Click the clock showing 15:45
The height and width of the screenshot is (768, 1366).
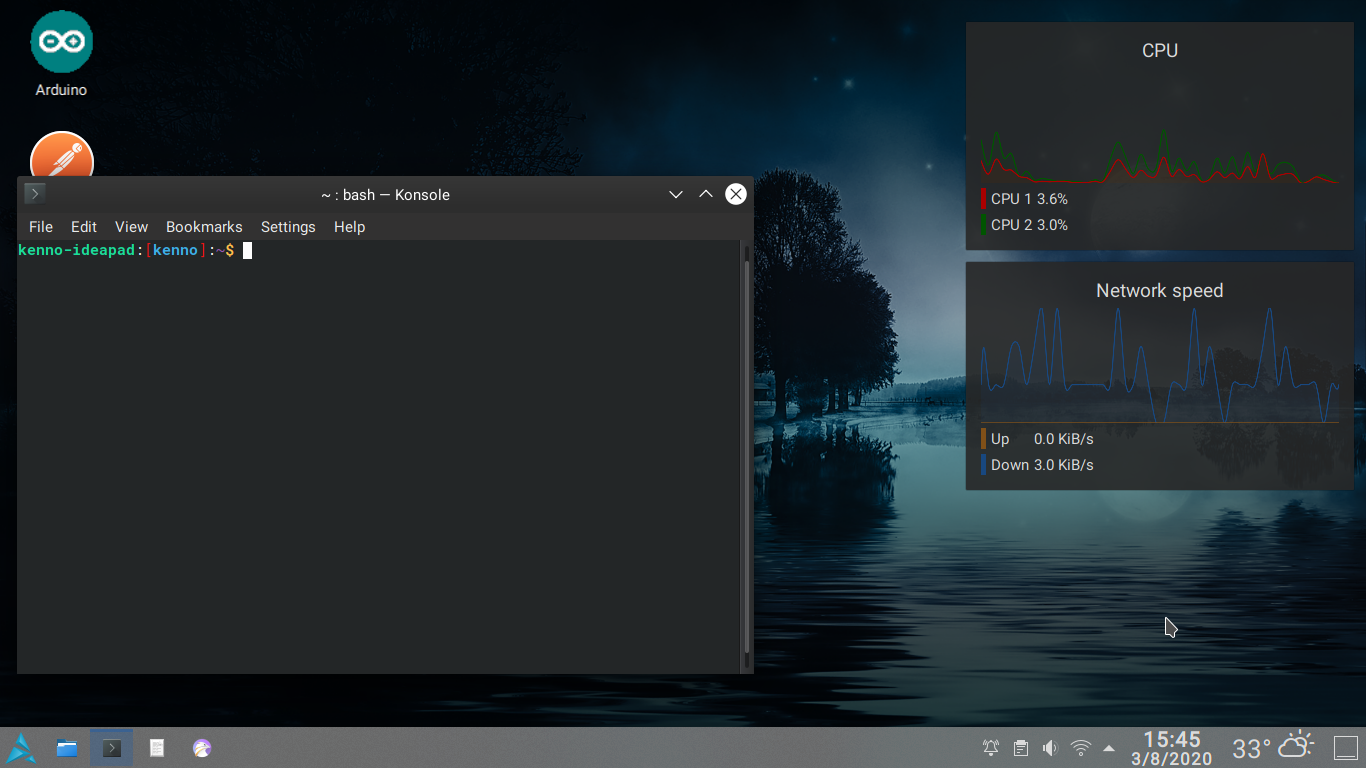click(x=1171, y=748)
